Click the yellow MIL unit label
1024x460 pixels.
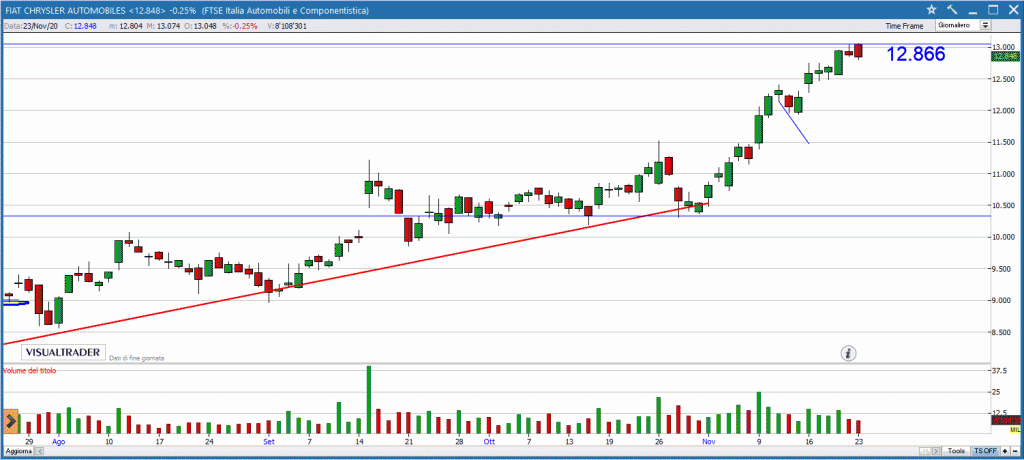coord(1015,430)
